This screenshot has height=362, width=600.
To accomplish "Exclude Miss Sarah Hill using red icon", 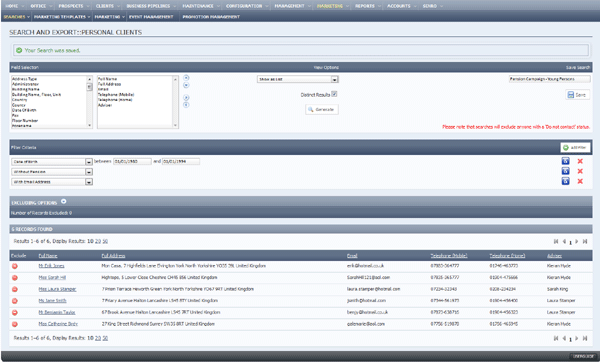I will click(x=15, y=277).
